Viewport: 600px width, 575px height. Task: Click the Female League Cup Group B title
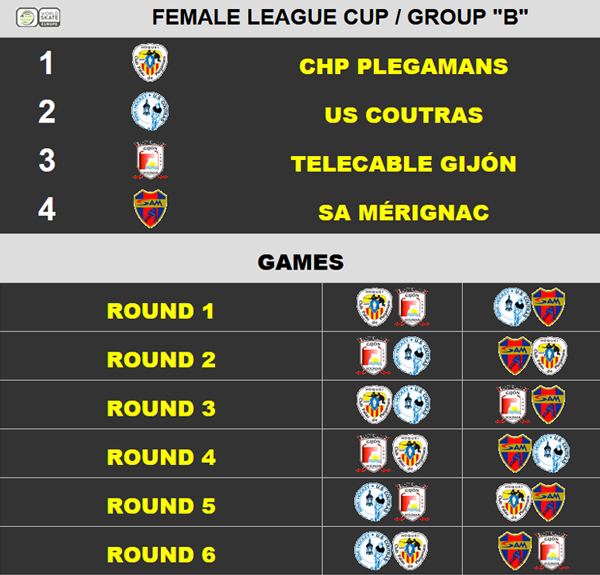coord(340,17)
